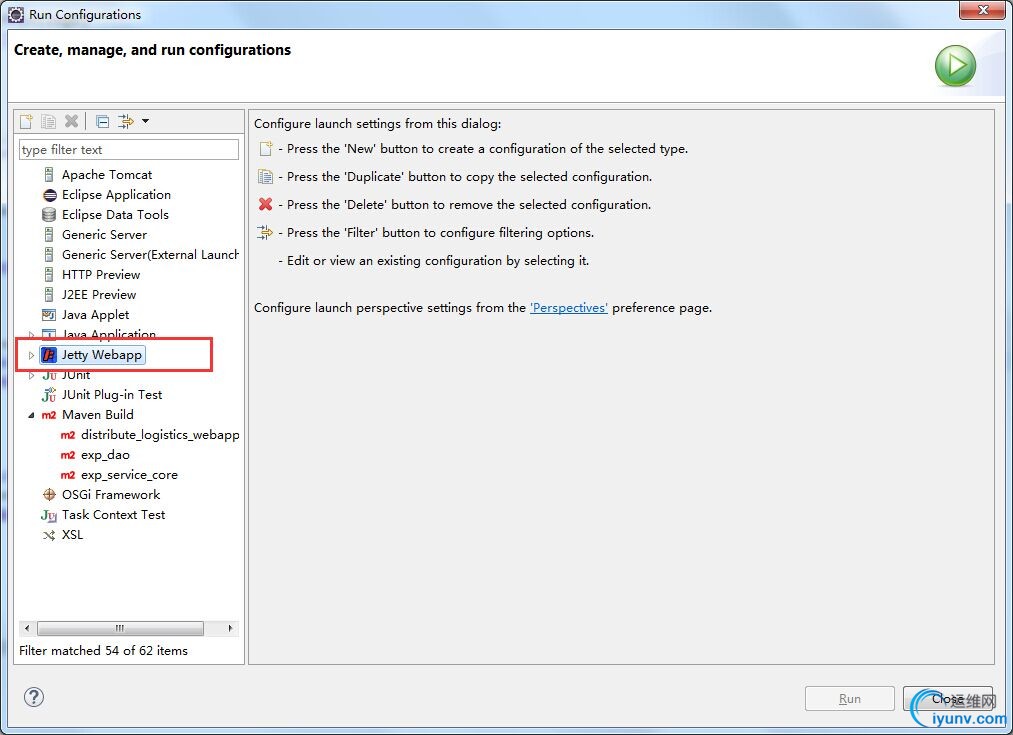Open the 'Perspectives' preference page link
Screen dimensions: 1013x735
coord(568,308)
